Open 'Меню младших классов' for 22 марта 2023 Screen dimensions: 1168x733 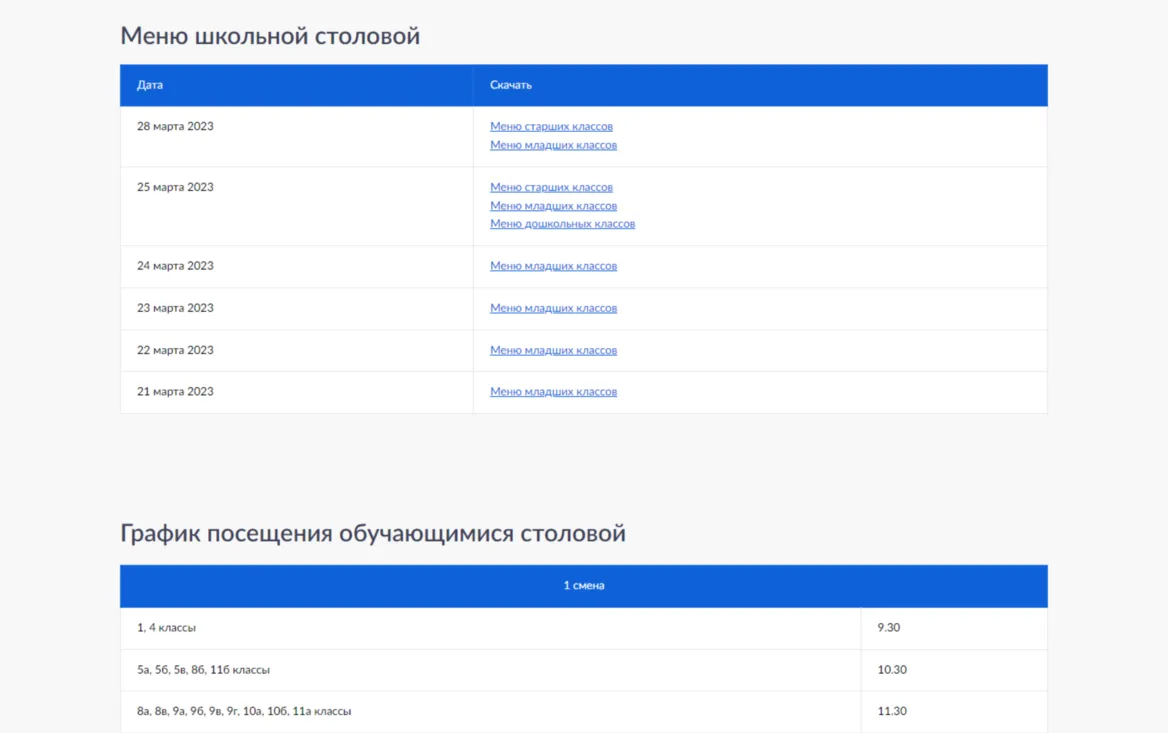553,350
